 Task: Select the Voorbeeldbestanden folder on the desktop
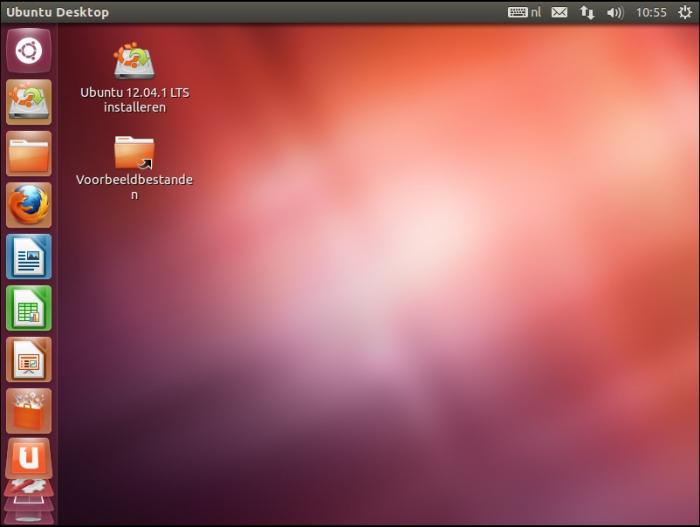click(x=134, y=152)
